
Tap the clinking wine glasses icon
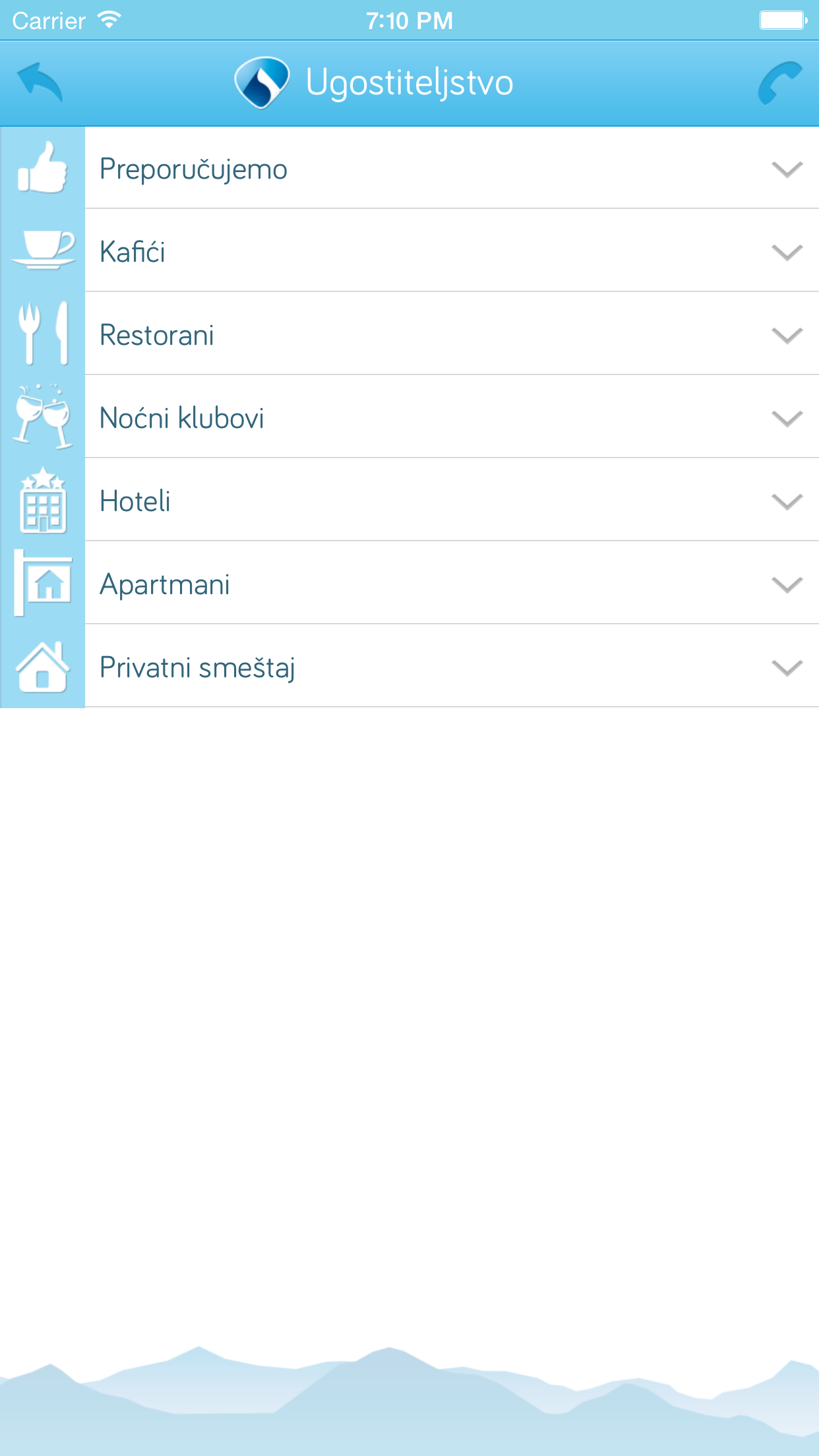[x=43, y=417]
